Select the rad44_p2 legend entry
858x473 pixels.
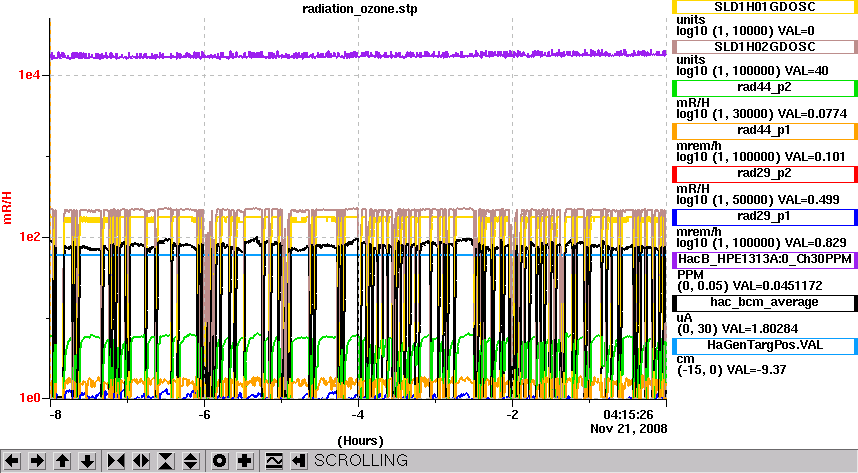tap(764, 88)
